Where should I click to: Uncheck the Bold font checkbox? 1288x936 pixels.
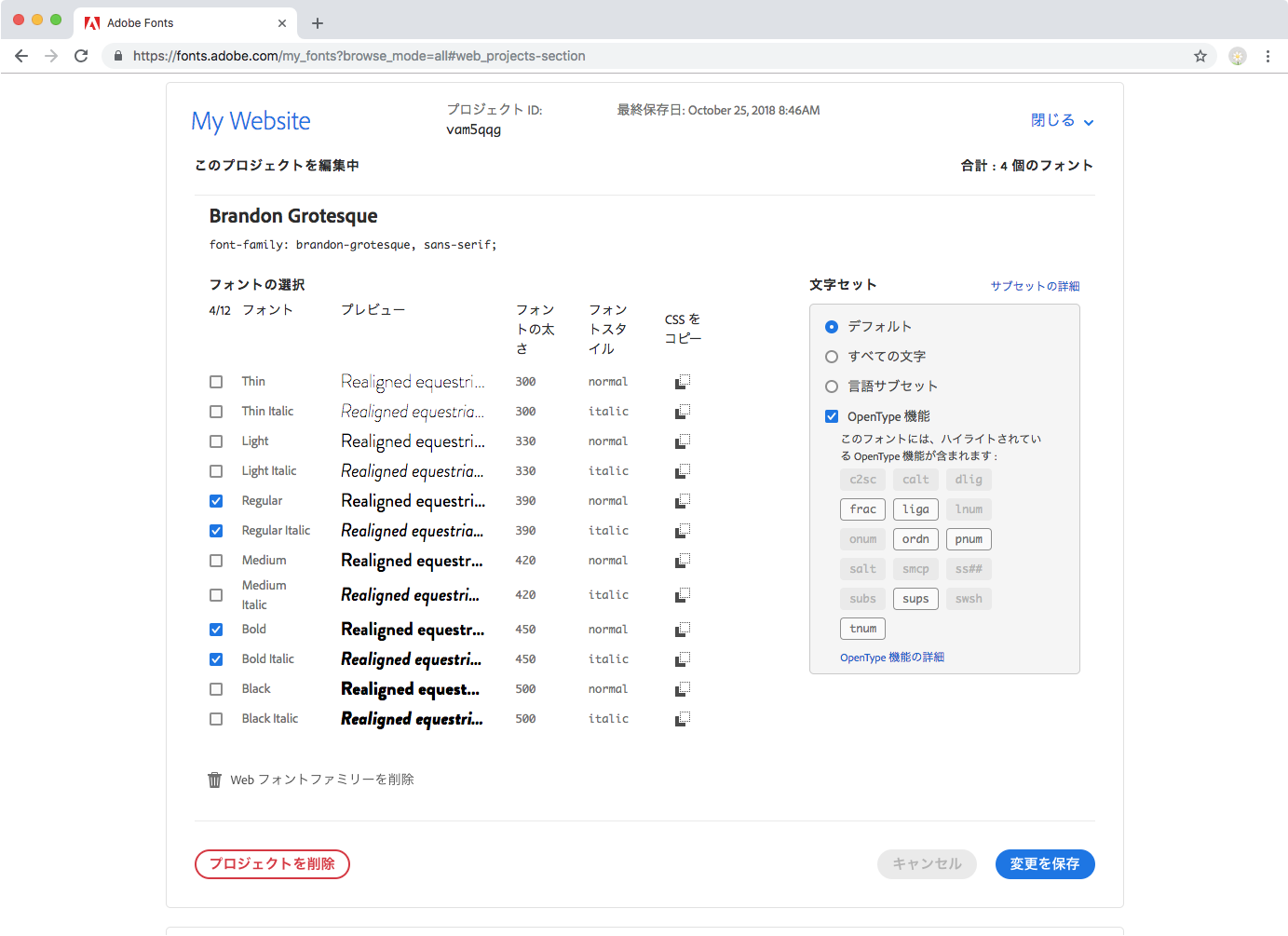pos(216,630)
